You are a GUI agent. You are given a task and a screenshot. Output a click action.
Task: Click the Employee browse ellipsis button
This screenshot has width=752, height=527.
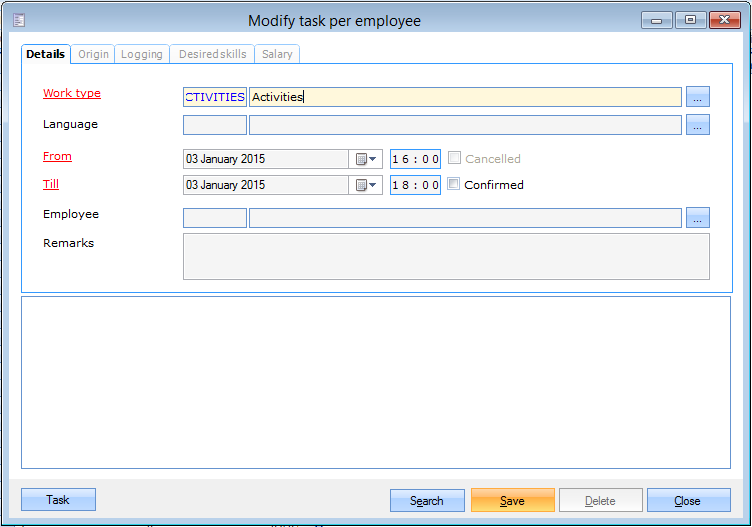tap(698, 218)
